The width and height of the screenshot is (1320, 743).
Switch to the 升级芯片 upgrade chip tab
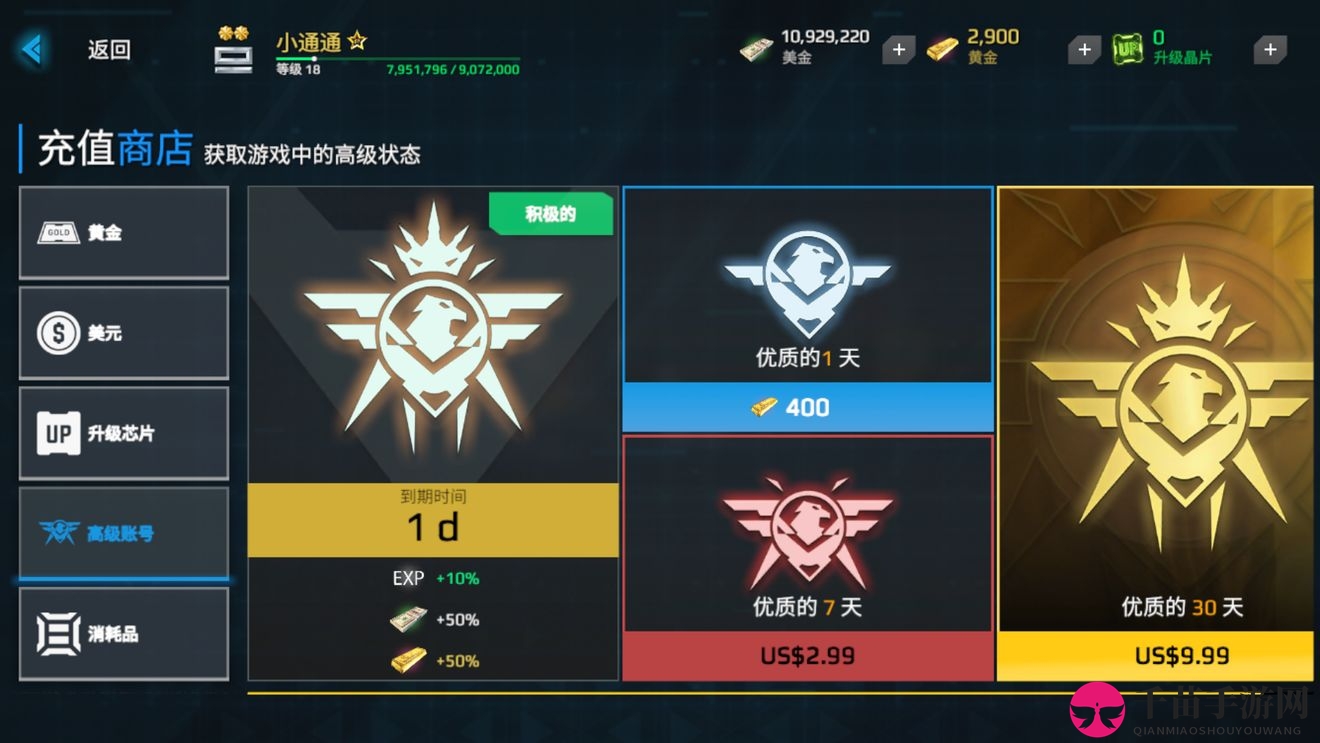(124, 433)
